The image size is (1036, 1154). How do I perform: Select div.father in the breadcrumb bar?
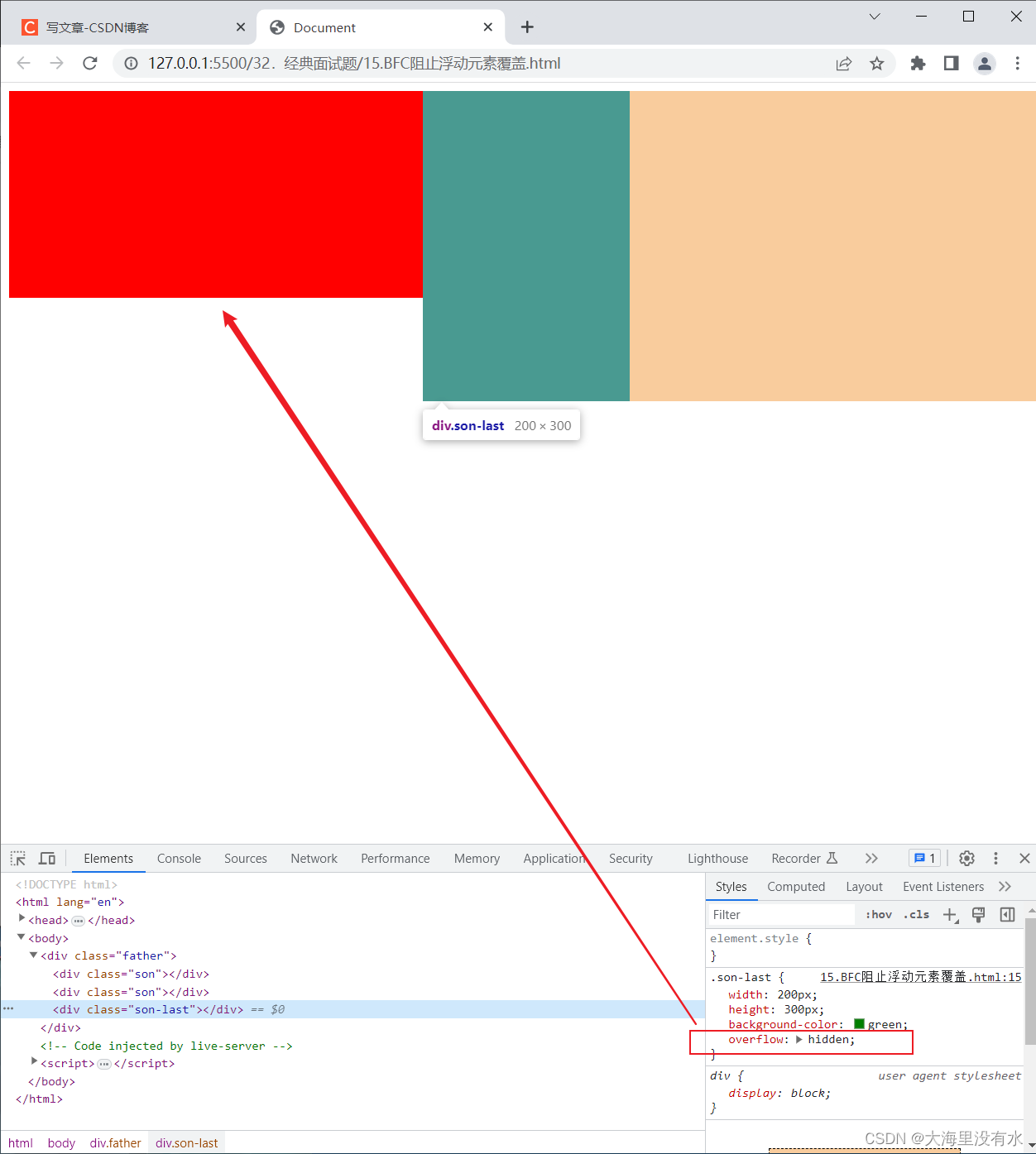click(x=116, y=1143)
